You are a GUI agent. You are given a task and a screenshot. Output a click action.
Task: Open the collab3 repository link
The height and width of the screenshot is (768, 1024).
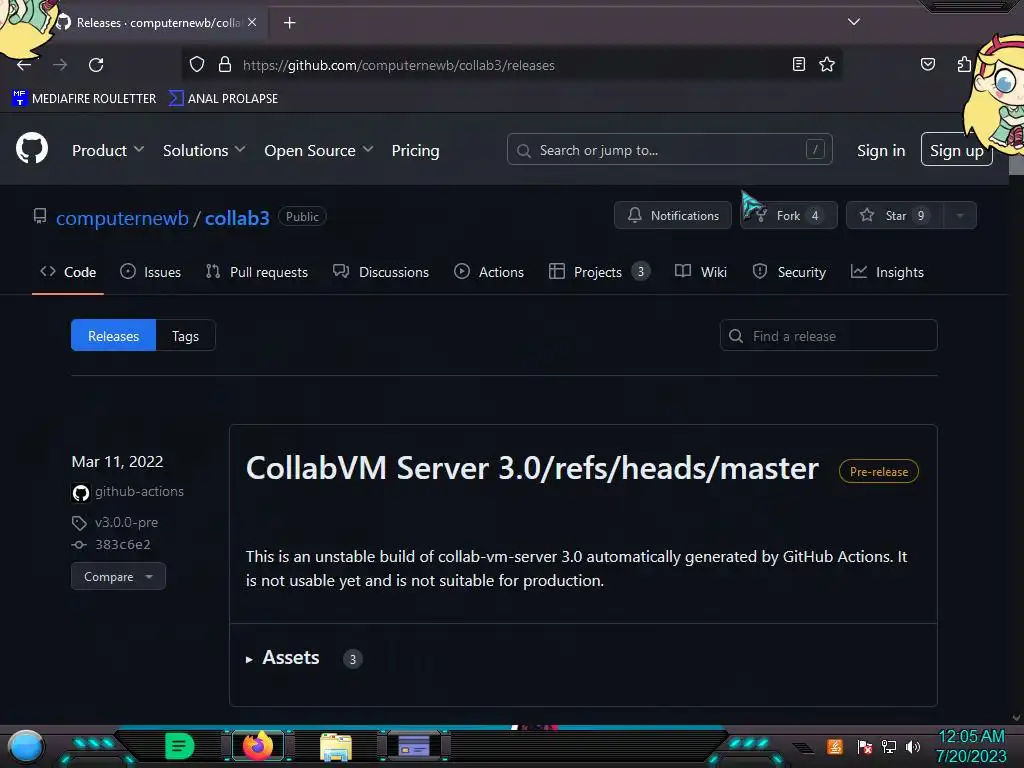(x=237, y=218)
